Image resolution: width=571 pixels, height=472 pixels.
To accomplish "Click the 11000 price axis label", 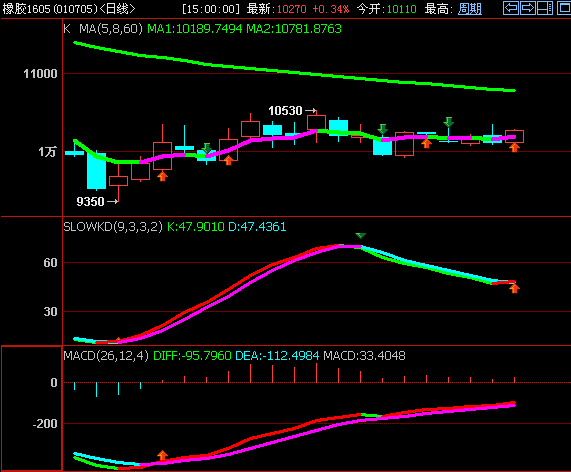I will (x=40, y=74).
